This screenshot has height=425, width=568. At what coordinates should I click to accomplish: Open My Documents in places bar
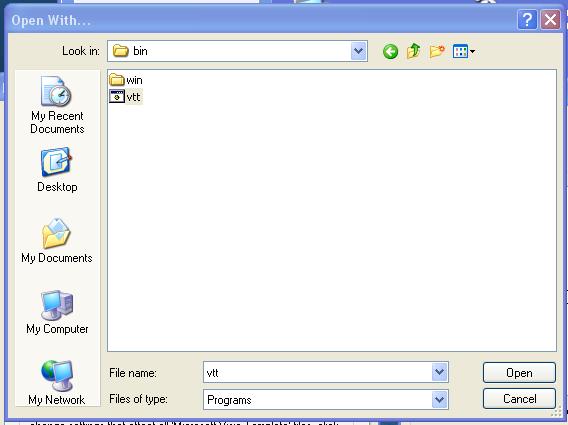click(57, 241)
